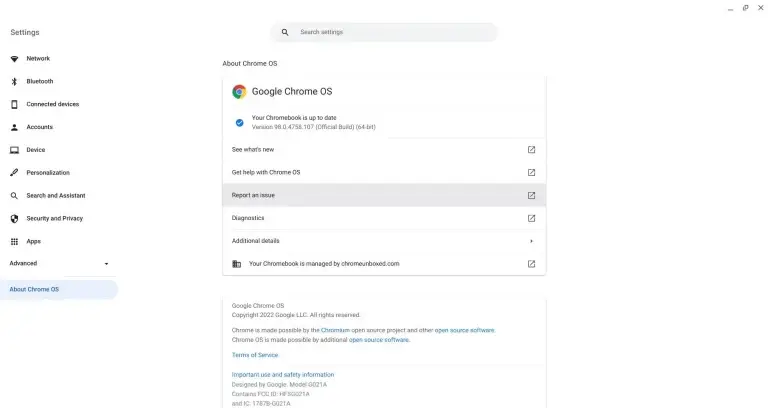Open Device settings section
Viewport: 768px width, 408px height.
(x=36, y=150)
